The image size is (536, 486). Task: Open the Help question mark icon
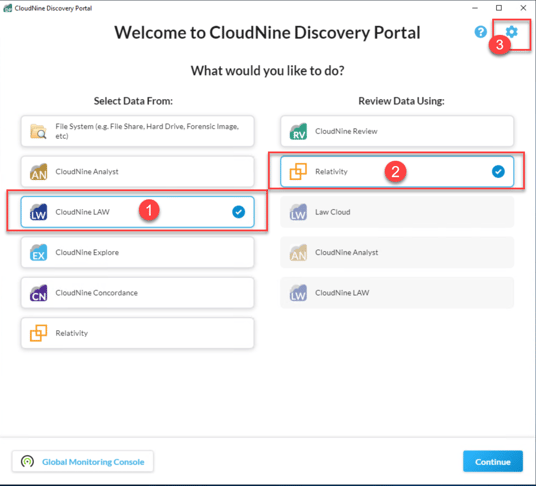click(481, 32)
